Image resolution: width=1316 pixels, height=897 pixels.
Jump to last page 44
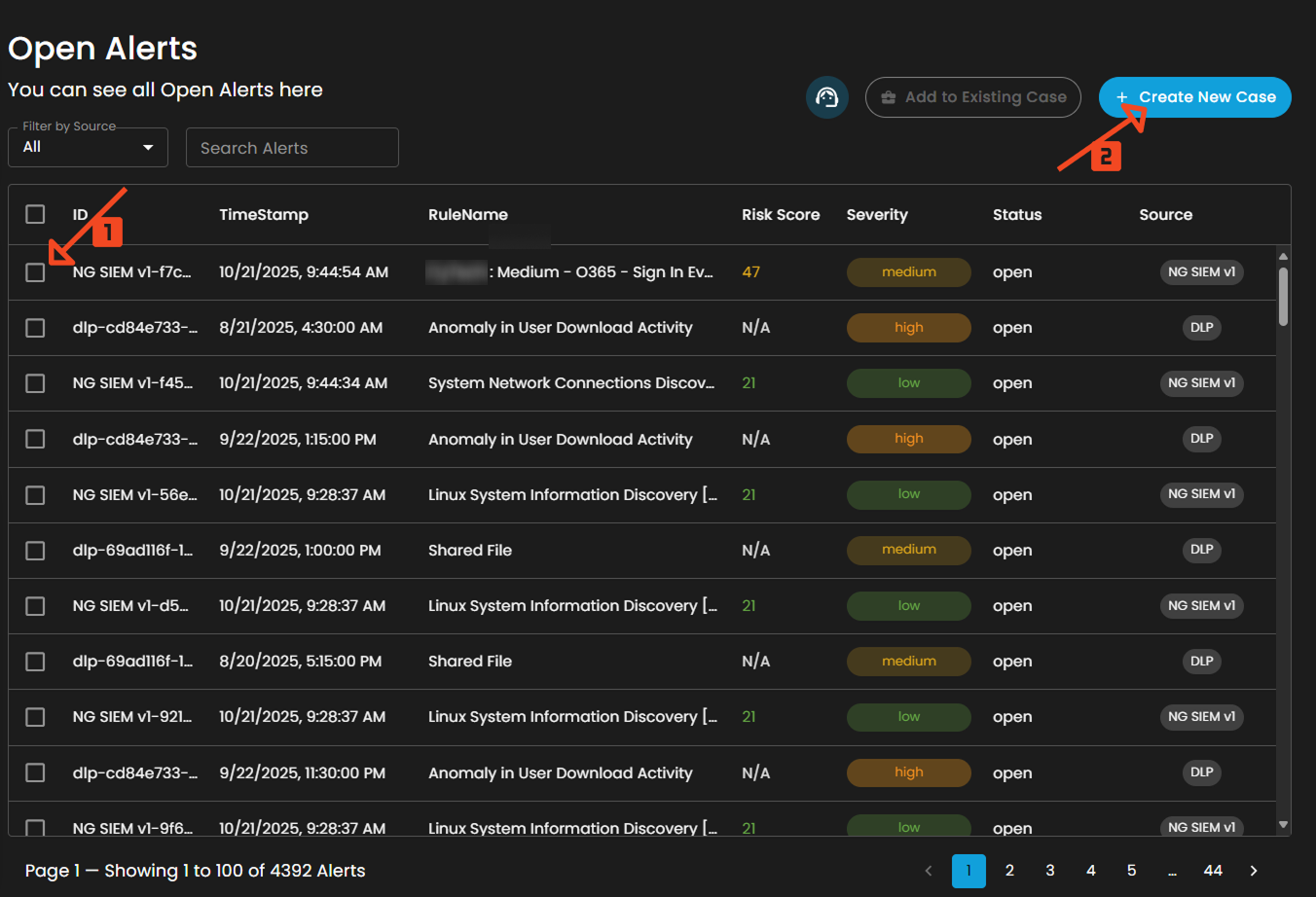click(x=1212, y=871)
